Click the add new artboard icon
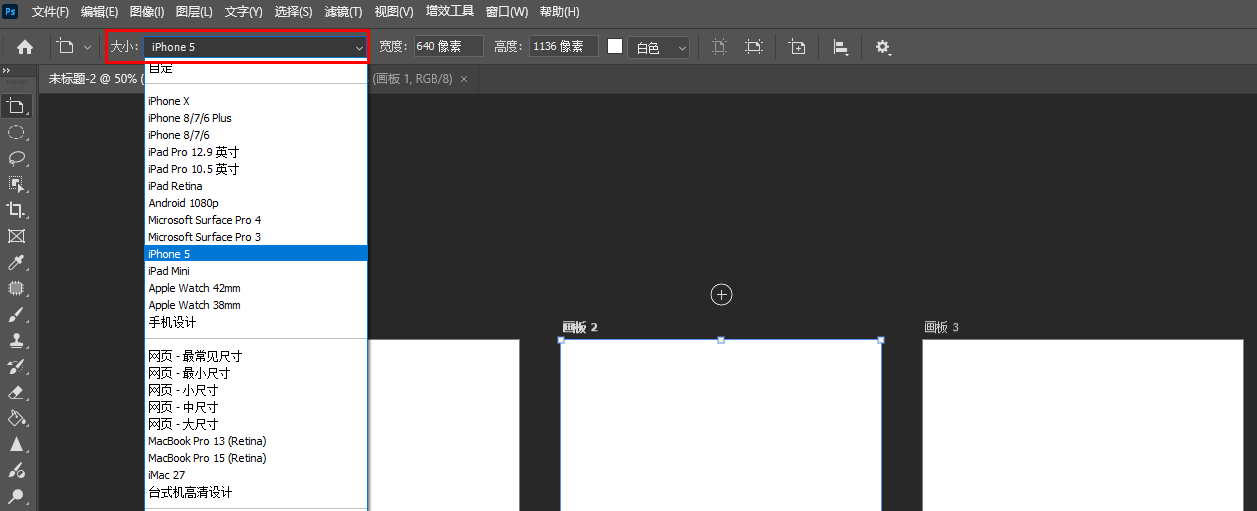The image size is (1257, 511). click(797, 47)
